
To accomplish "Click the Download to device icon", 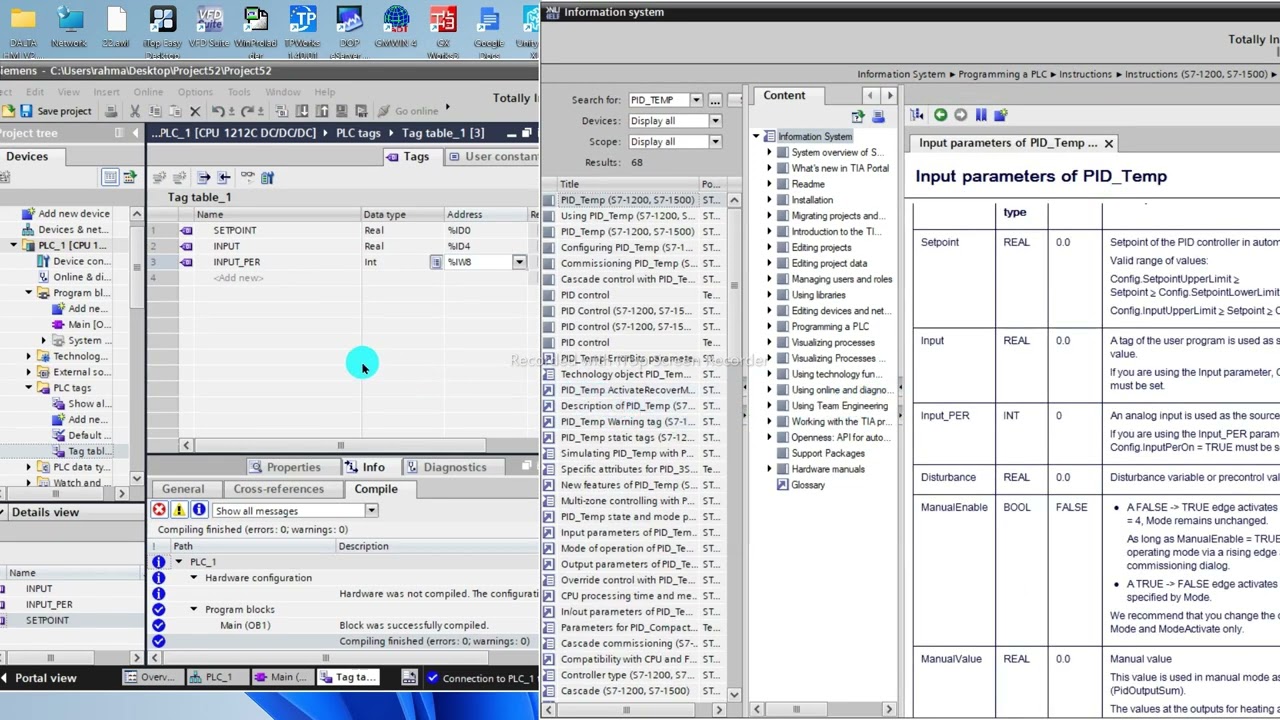I will pyautogui.click(x=302, y=111).
